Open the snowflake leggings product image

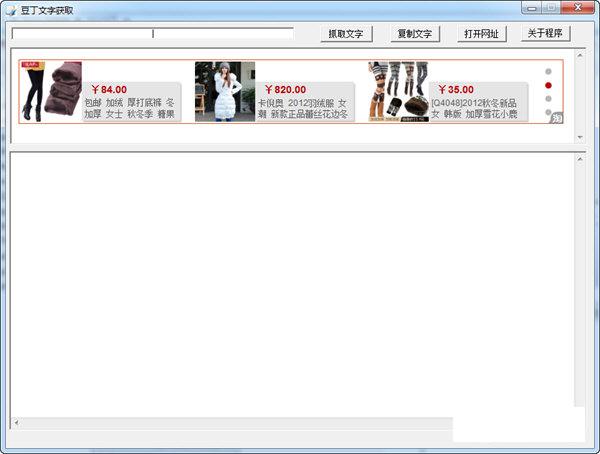point(398,91)
